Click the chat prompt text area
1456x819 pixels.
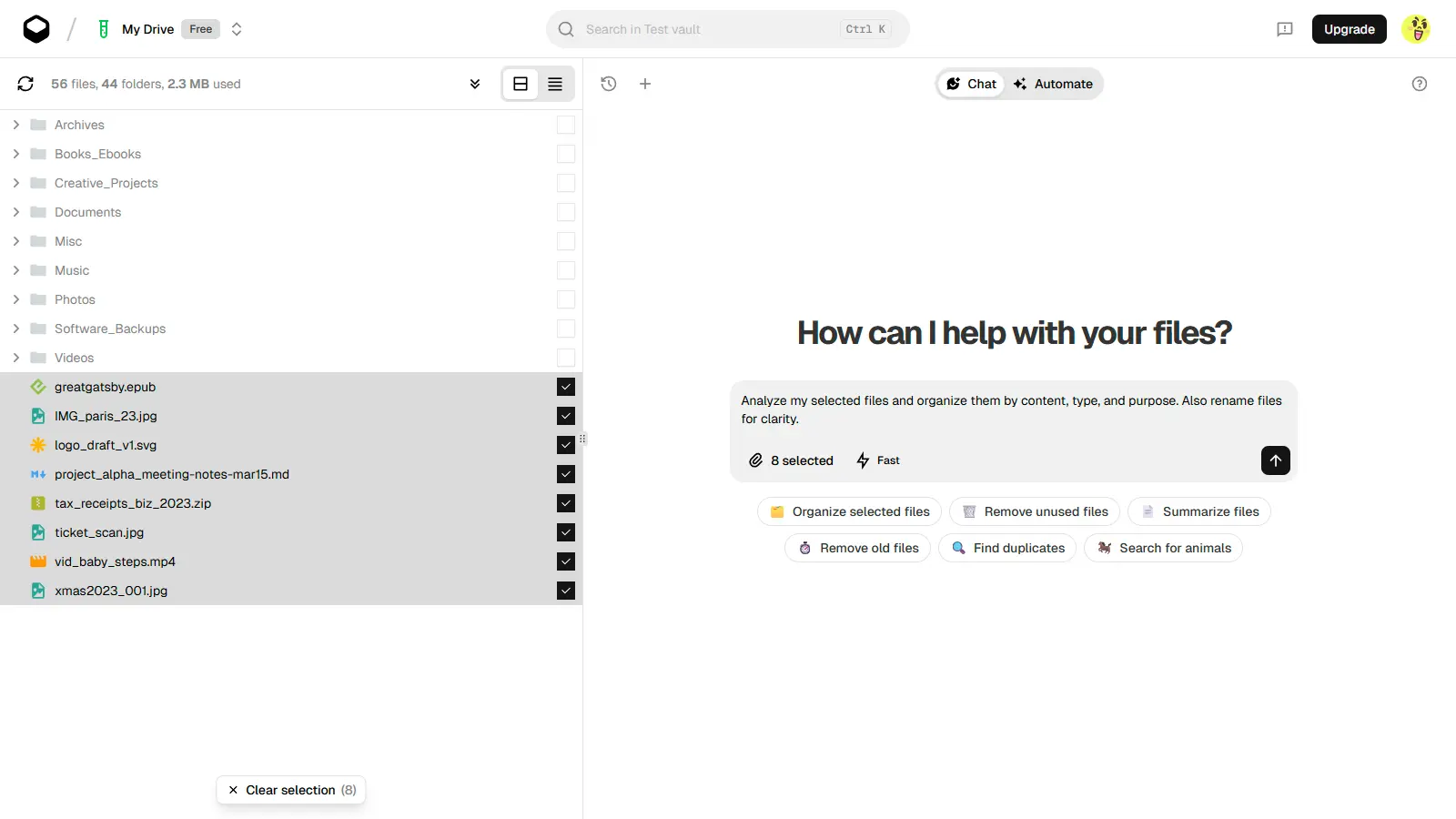click(x=1013, y=409)
